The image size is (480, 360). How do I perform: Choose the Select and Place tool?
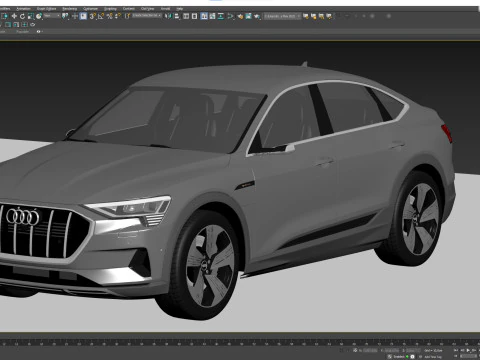(39, 16)
